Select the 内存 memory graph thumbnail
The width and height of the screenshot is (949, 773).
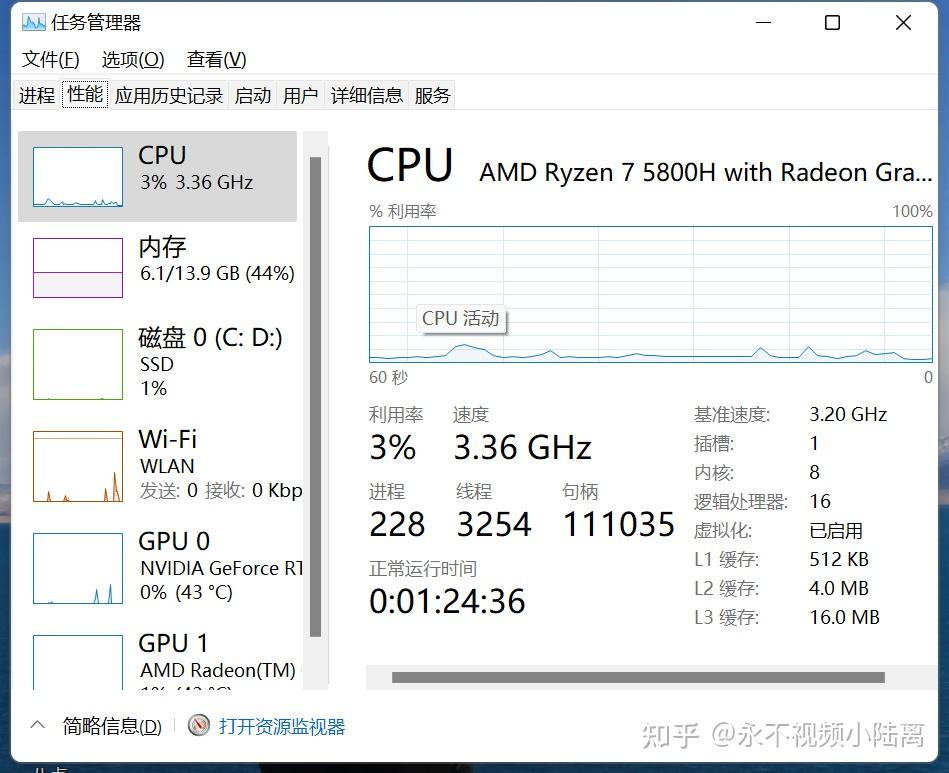(x=78, y=268)
